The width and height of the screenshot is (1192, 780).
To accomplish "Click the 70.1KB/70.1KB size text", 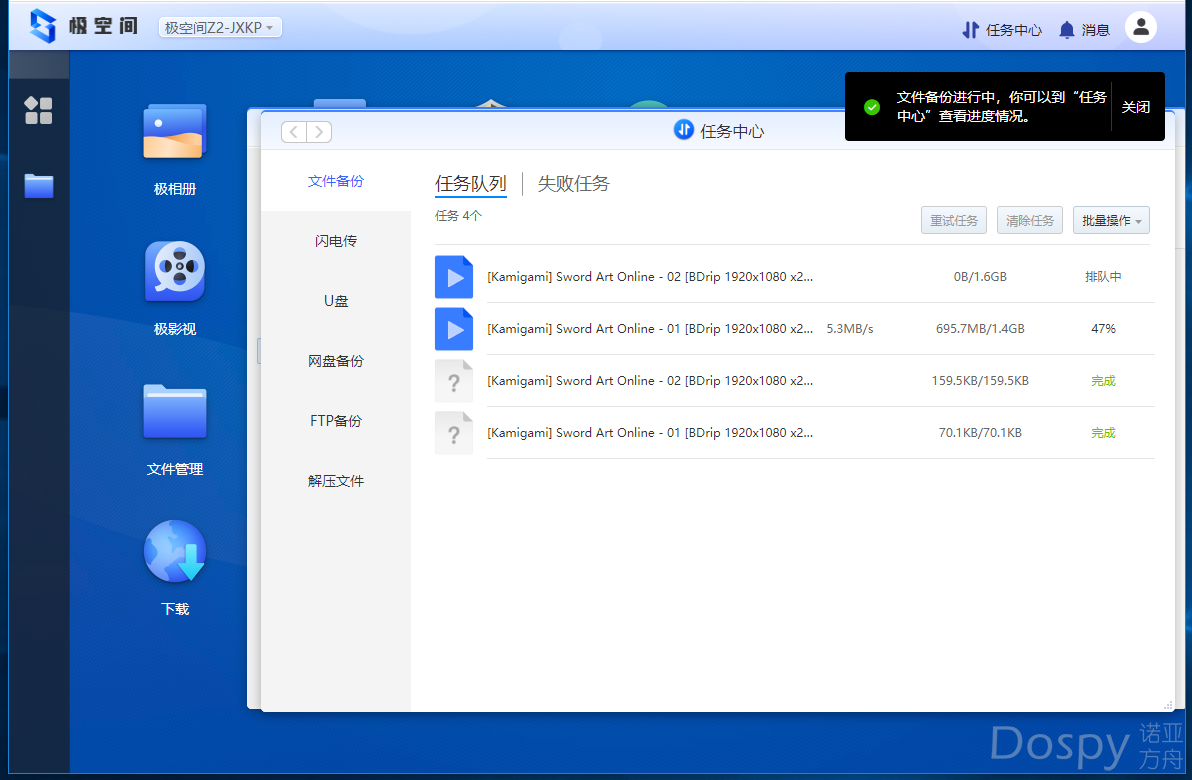I will (x=980, y=433).
